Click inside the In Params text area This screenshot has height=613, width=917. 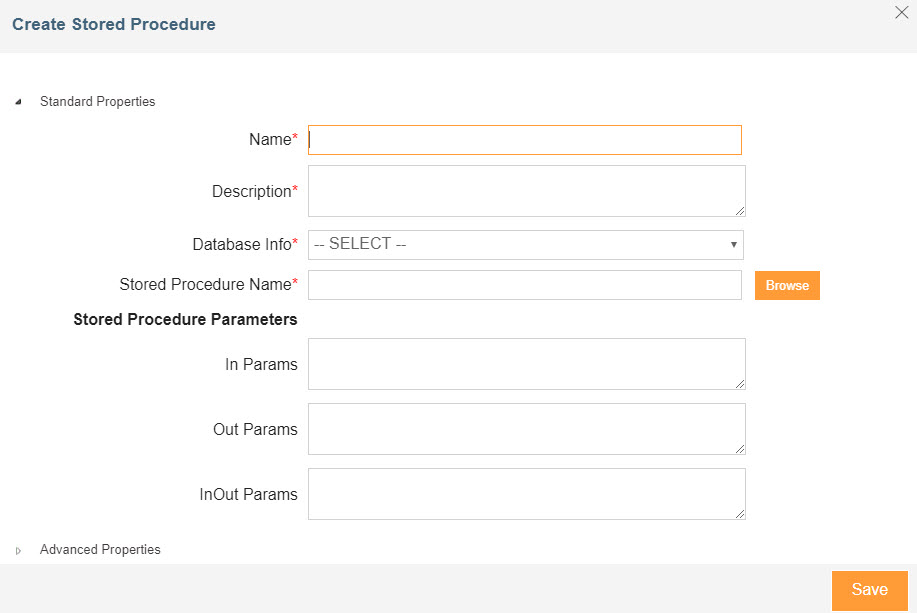(x=525, y=364)
